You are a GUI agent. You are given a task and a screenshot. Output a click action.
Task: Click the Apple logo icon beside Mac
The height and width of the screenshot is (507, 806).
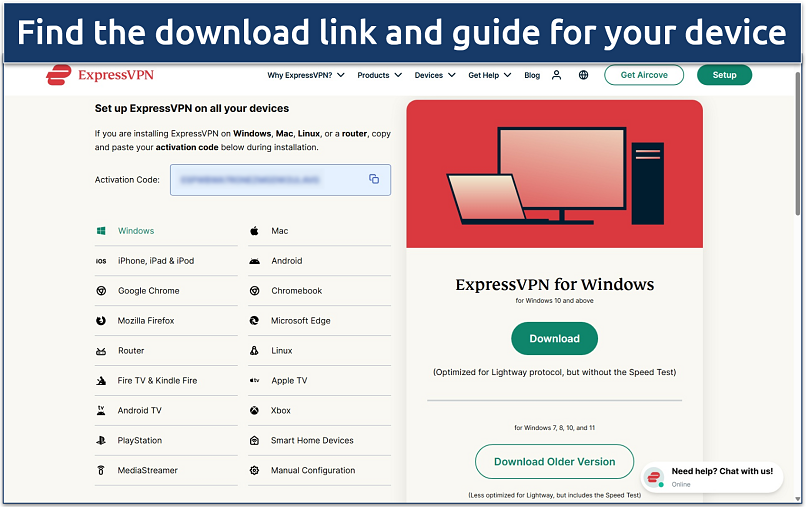click(x=254, y=231)
